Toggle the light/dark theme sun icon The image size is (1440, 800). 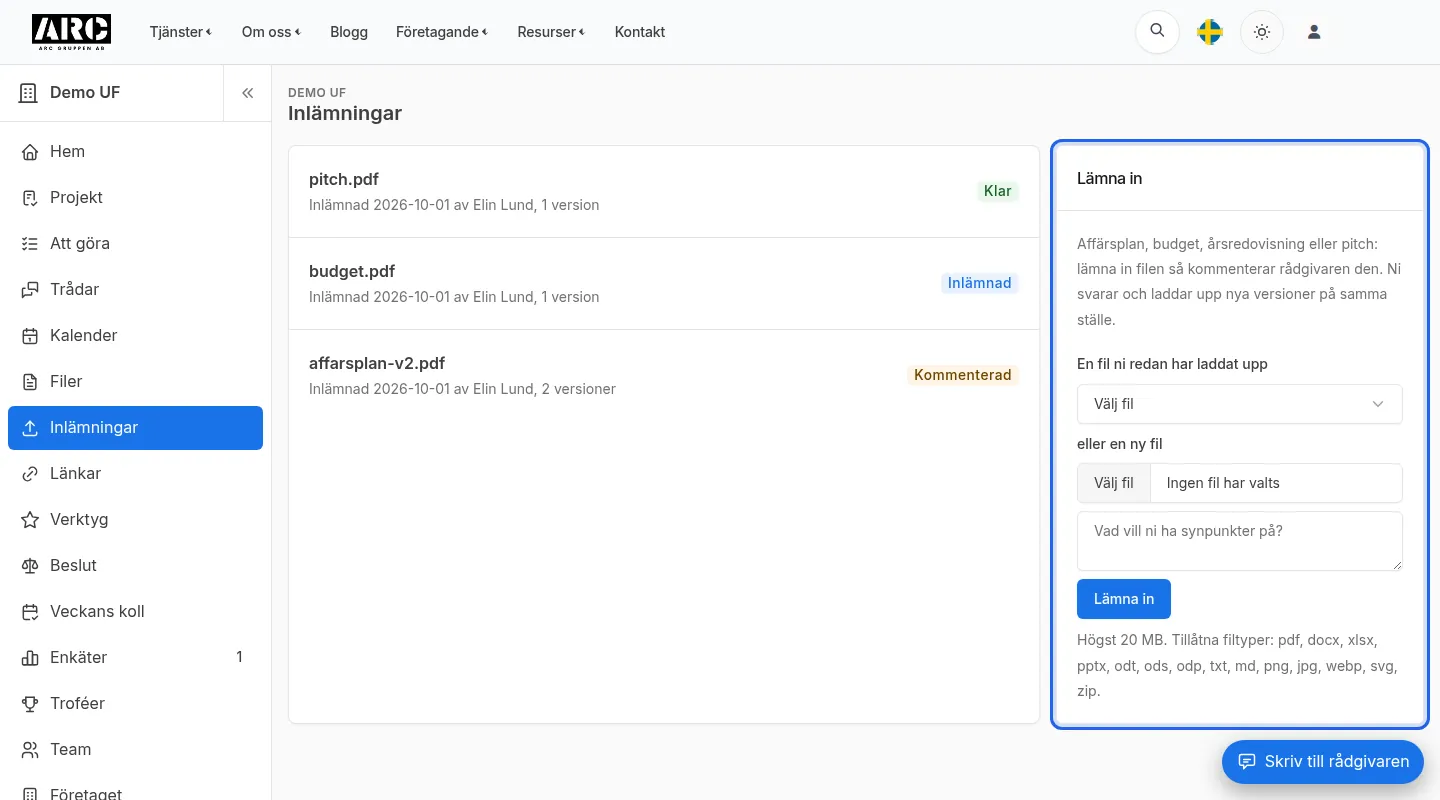[x=1262, y=32]
